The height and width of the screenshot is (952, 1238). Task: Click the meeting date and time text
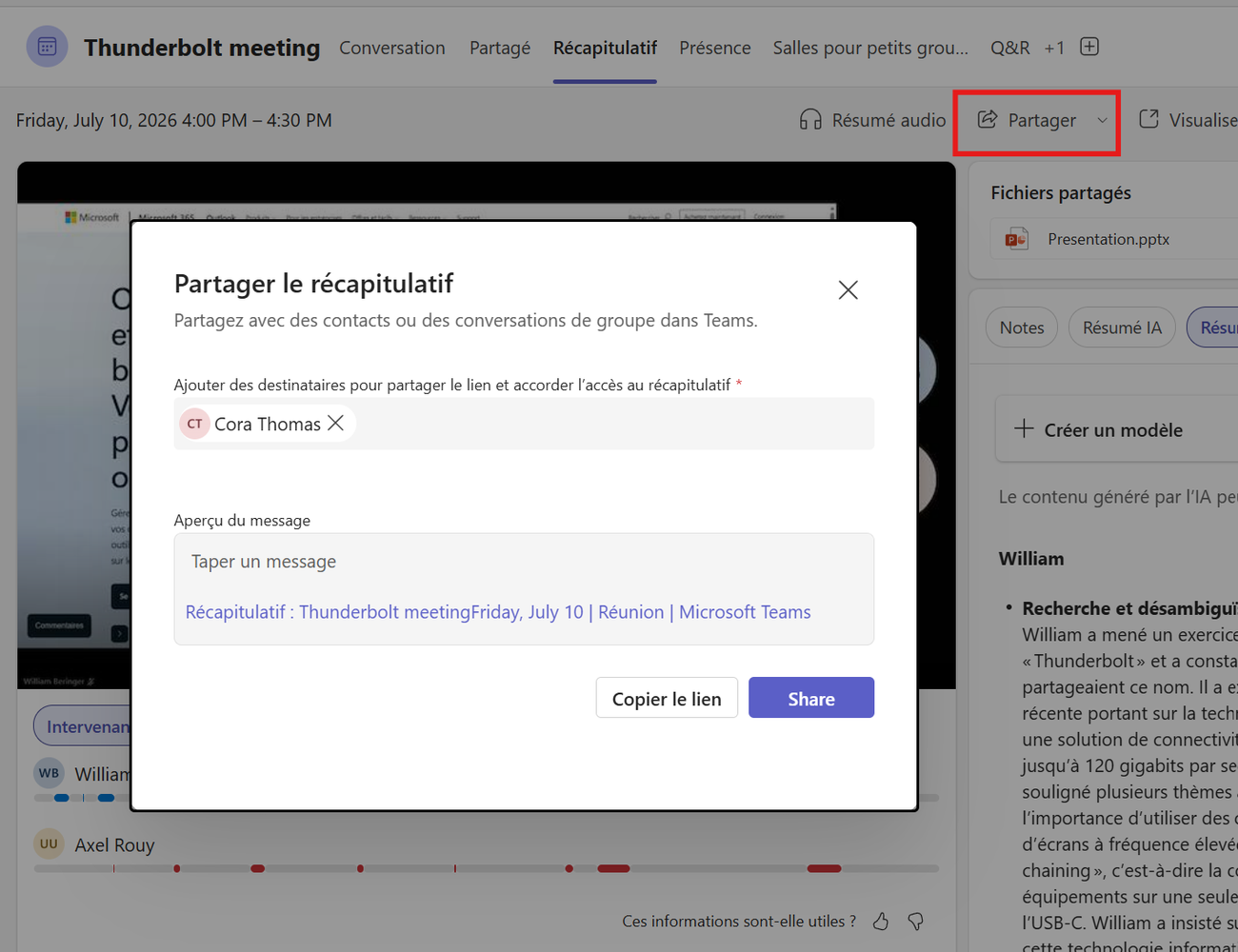[174, 120]
